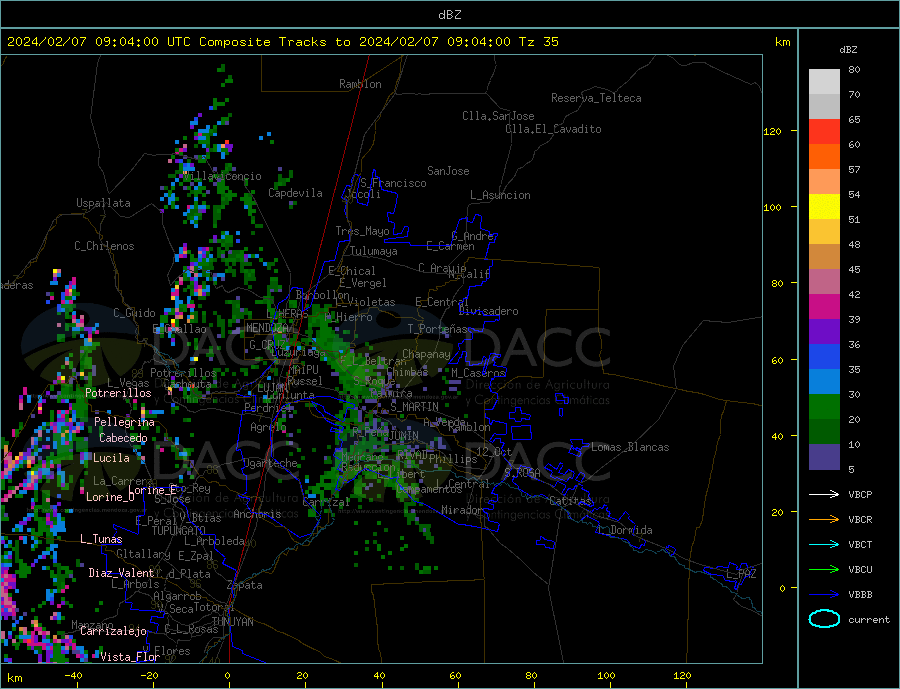The width and height of the screenshot is (900, 689).
Task: Click the blue VBBB arrow icon
Action: tap(824, 594)
